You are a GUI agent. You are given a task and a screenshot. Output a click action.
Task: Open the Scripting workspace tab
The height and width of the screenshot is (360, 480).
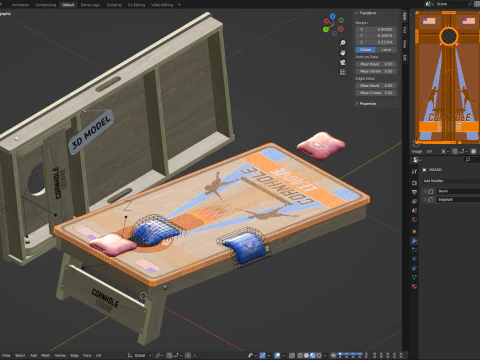[x=114, y=5]
